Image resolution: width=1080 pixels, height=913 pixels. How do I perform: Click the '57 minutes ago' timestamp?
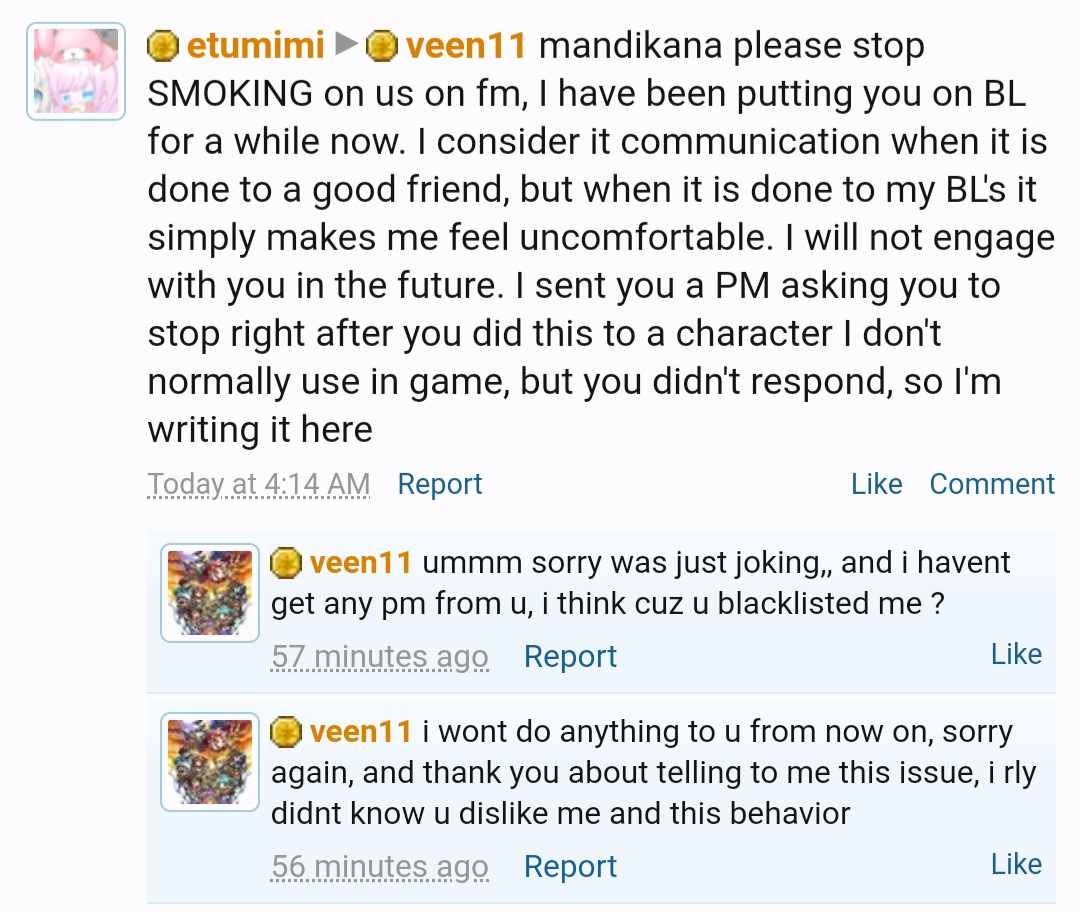point(380,657)
